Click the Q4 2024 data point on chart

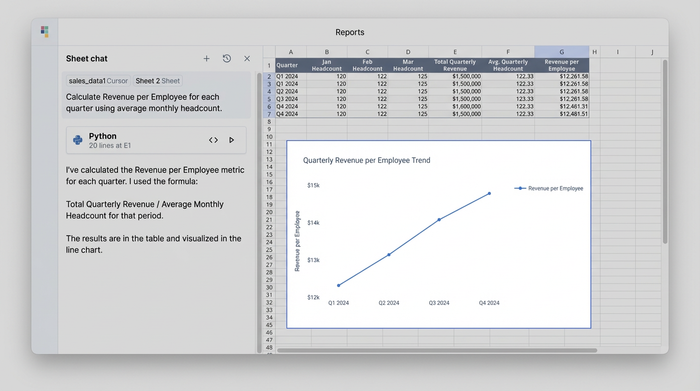[x=489, y=193]
